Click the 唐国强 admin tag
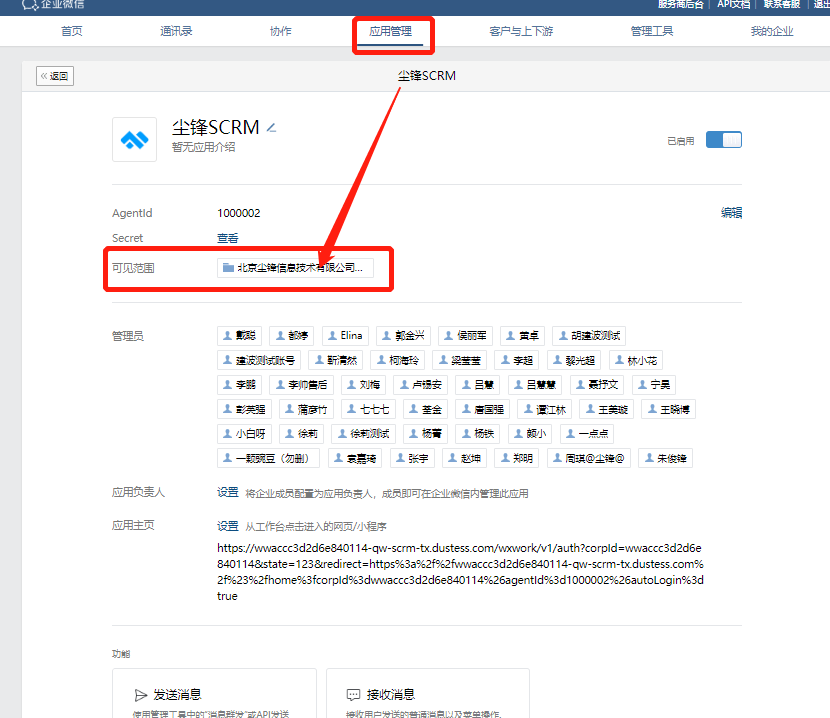Screen dimensions: 830x718 [x=483, y=409]
